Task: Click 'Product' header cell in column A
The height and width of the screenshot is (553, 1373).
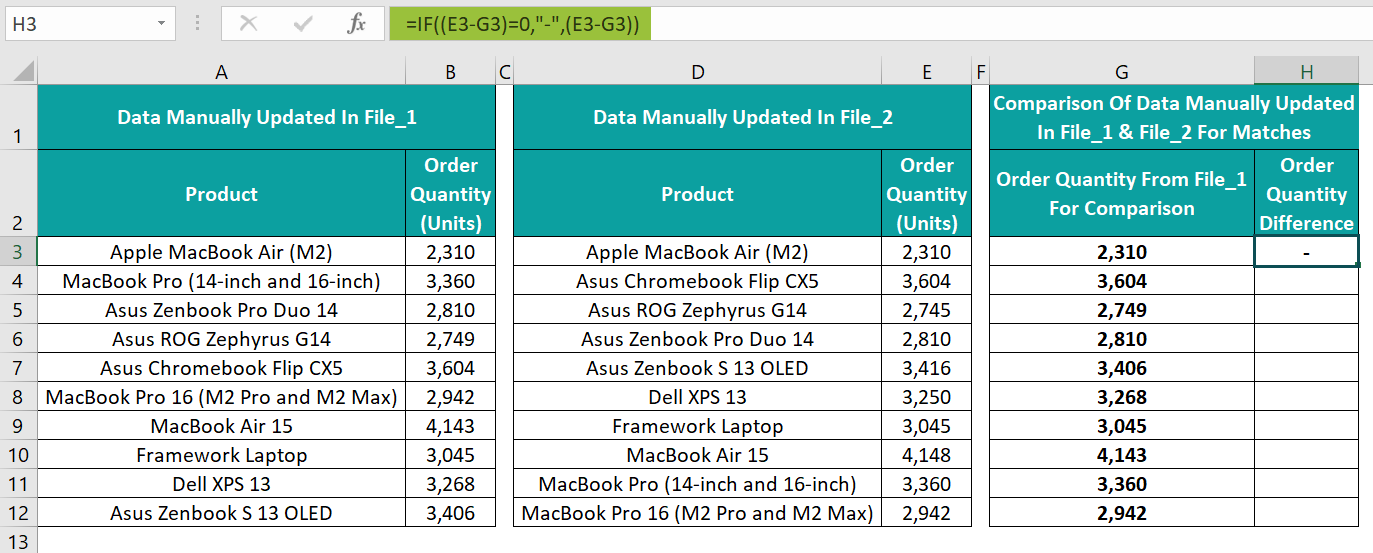Action: 221,193
